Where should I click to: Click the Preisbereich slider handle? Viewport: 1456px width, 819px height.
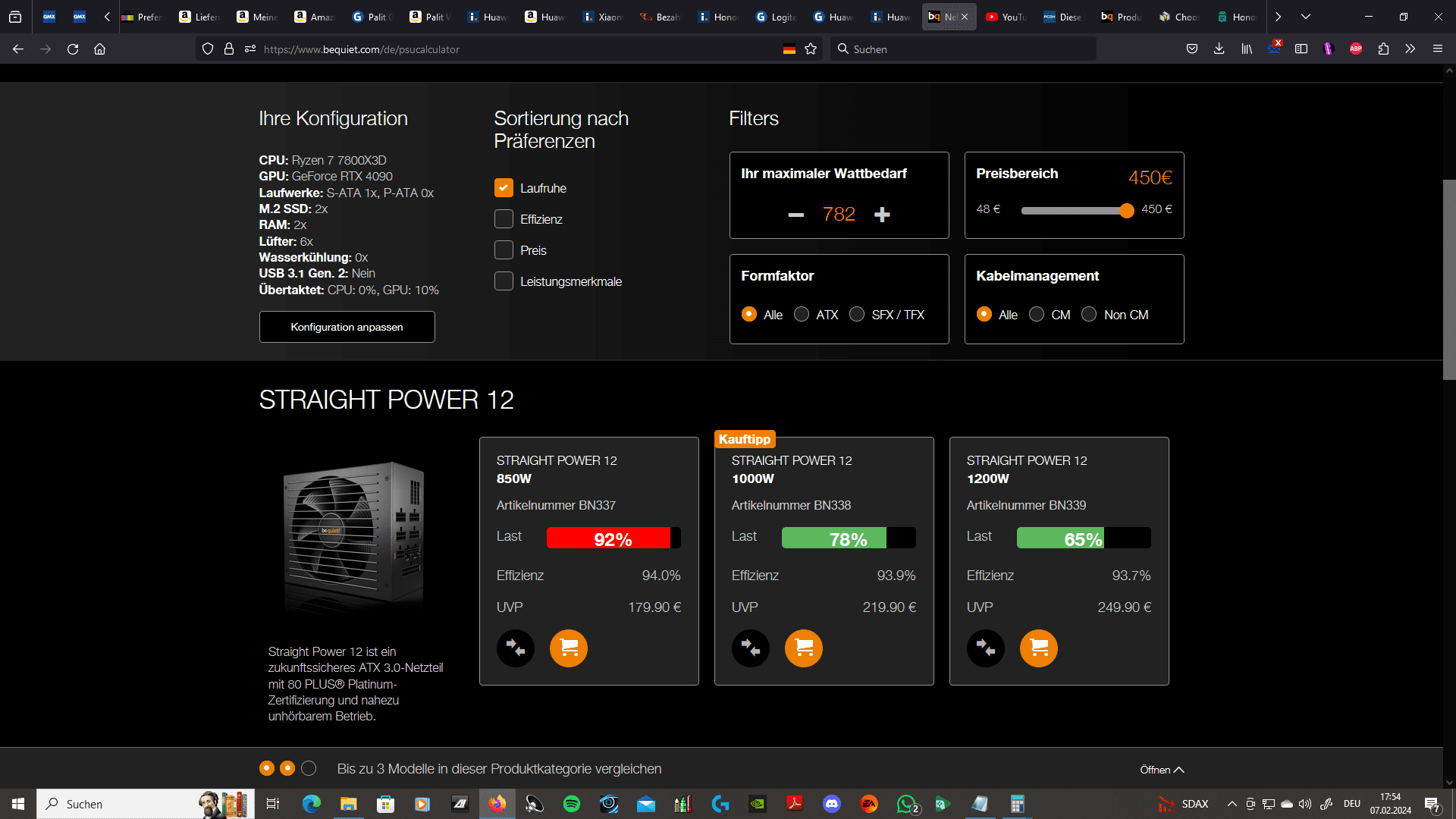coord(1126,211)
